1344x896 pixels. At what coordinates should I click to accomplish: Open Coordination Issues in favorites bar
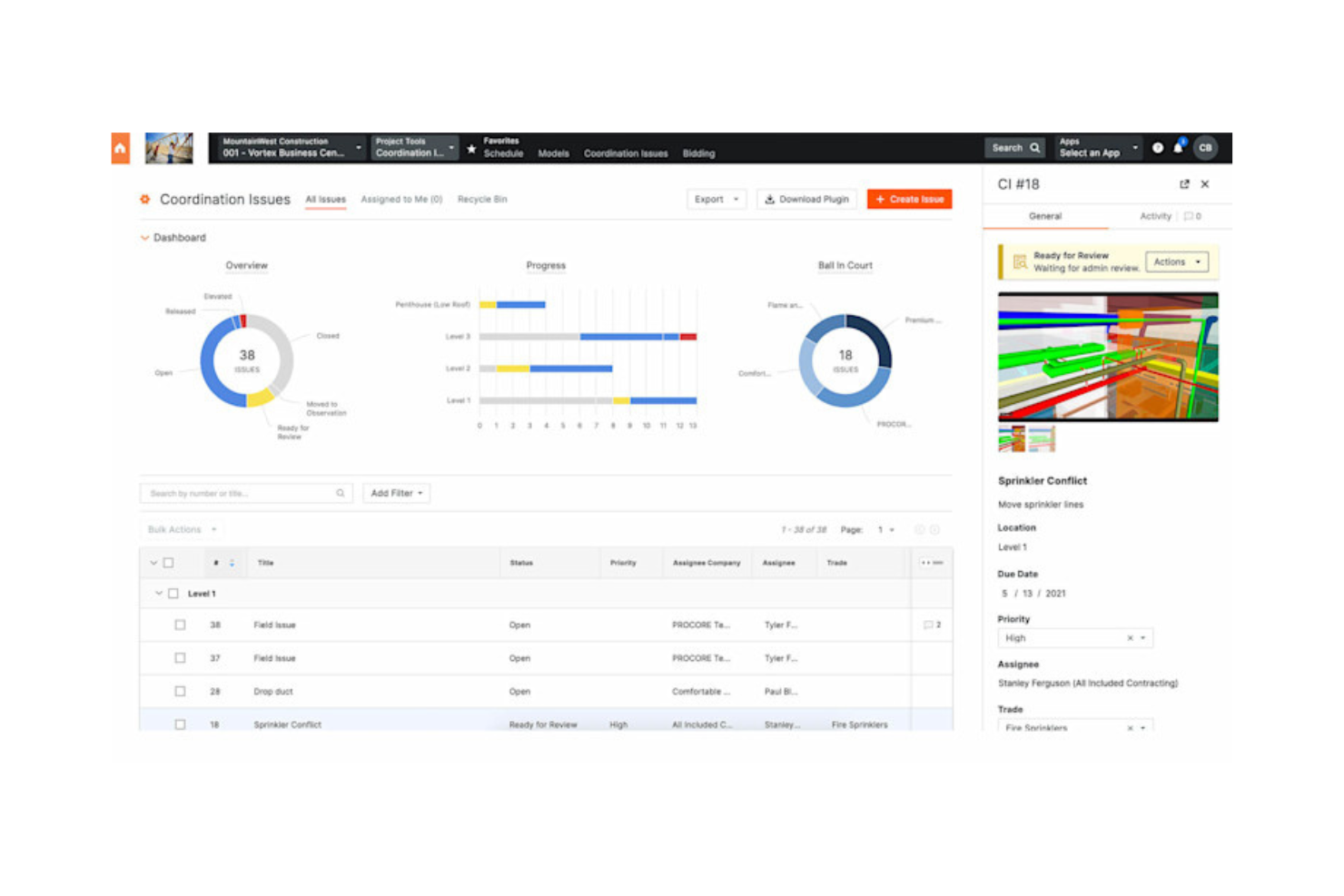[626, 153]
